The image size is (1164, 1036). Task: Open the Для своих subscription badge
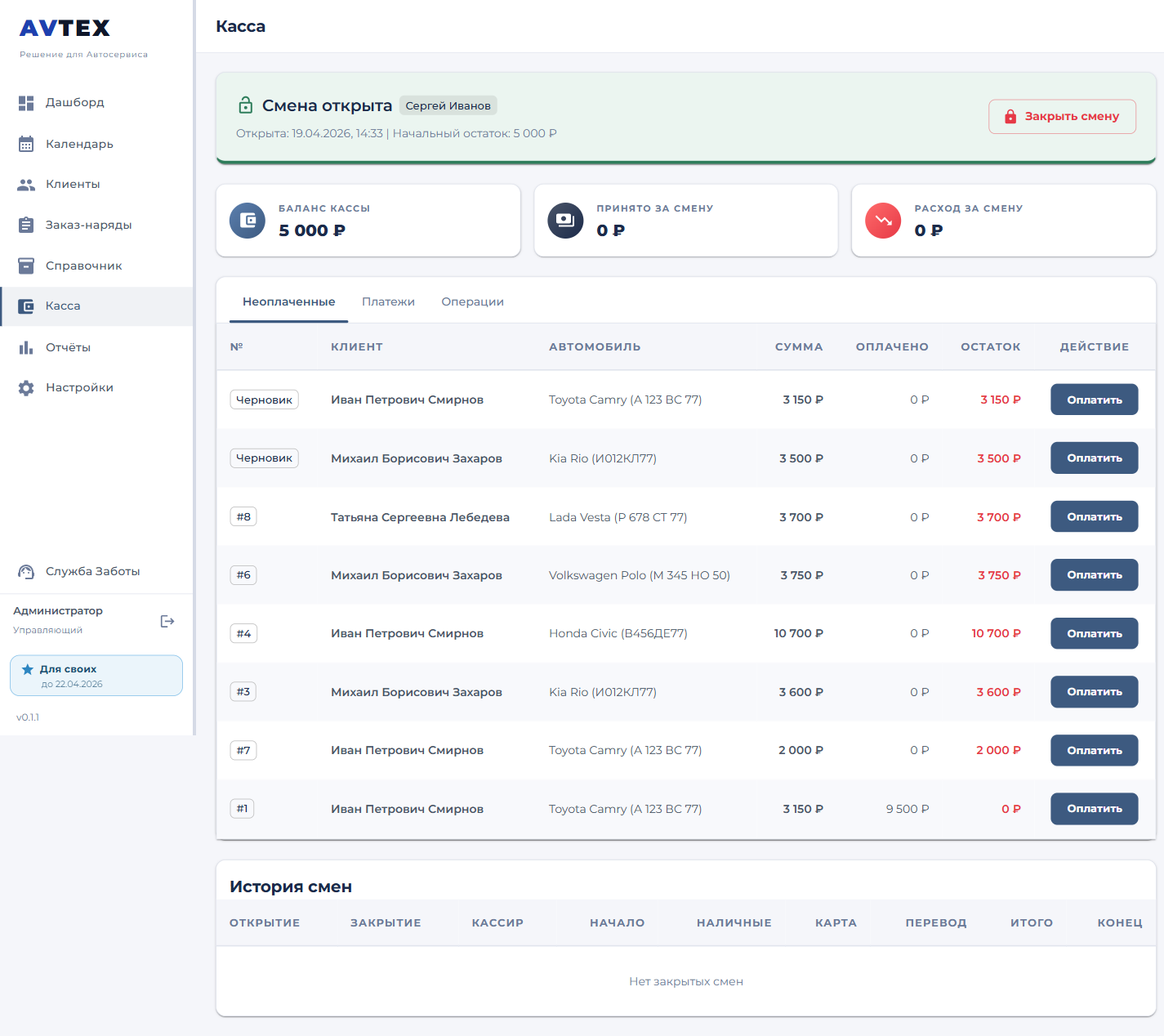pos(96,676)
